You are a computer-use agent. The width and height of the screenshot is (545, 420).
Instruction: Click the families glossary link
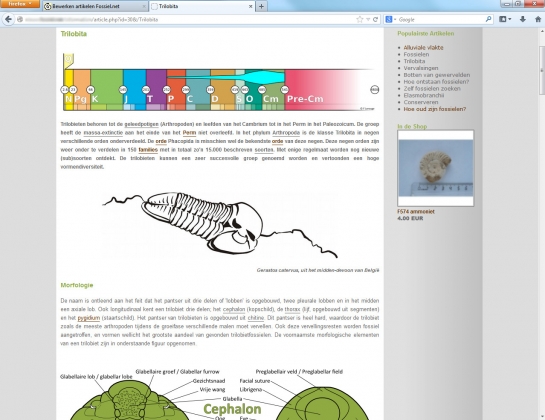coord(148,150)
